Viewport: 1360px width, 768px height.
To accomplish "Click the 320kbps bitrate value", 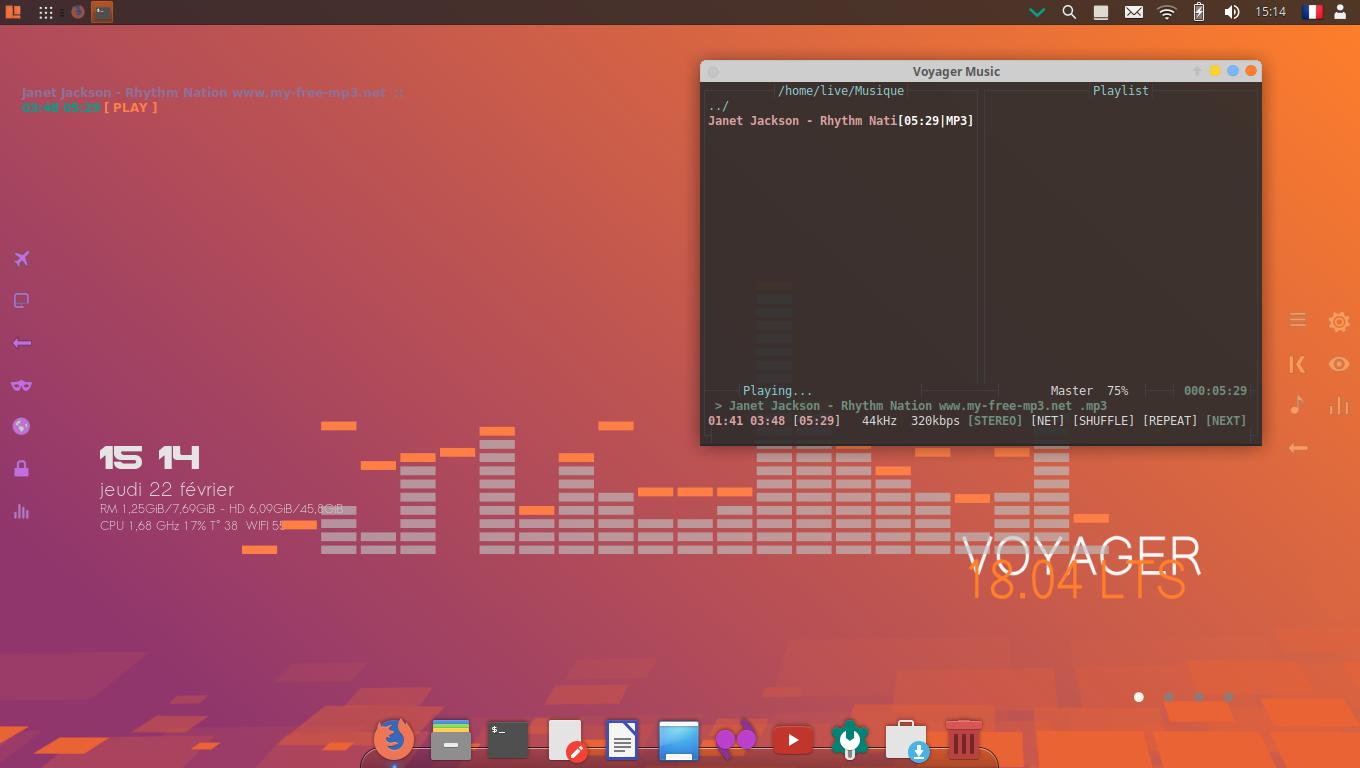I will [935, 421].
